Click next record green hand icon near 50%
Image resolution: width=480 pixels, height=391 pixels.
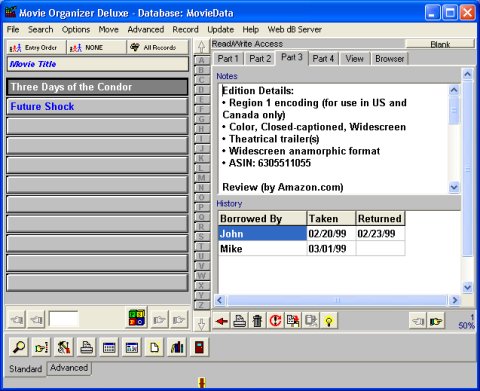[x=436, y=321]
